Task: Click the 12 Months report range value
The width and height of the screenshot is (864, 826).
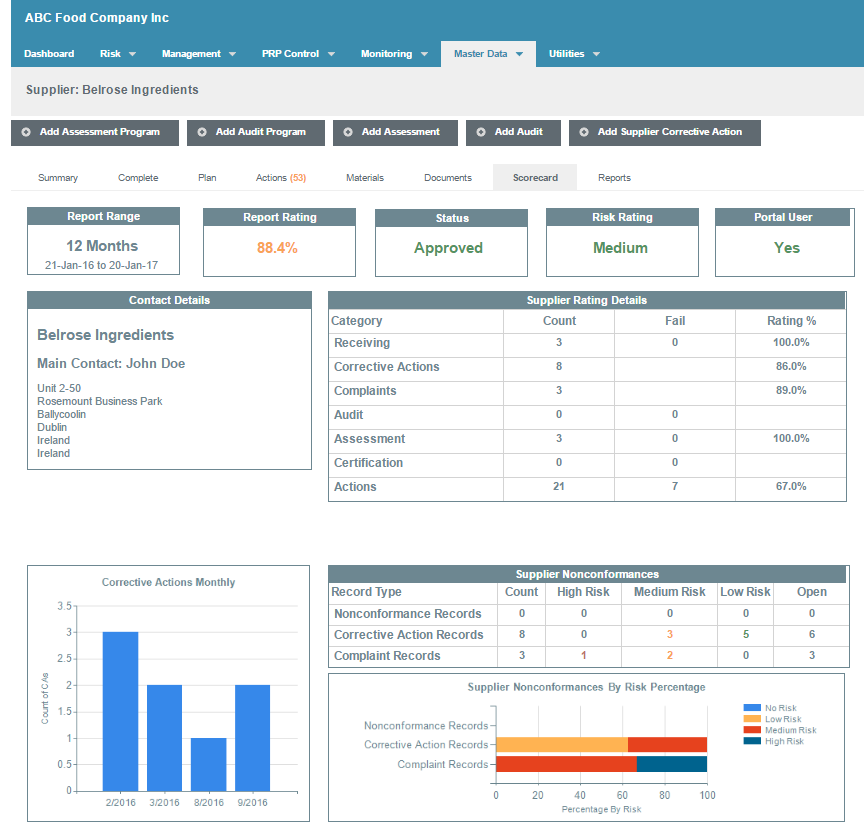Action: tap(102, 246)
